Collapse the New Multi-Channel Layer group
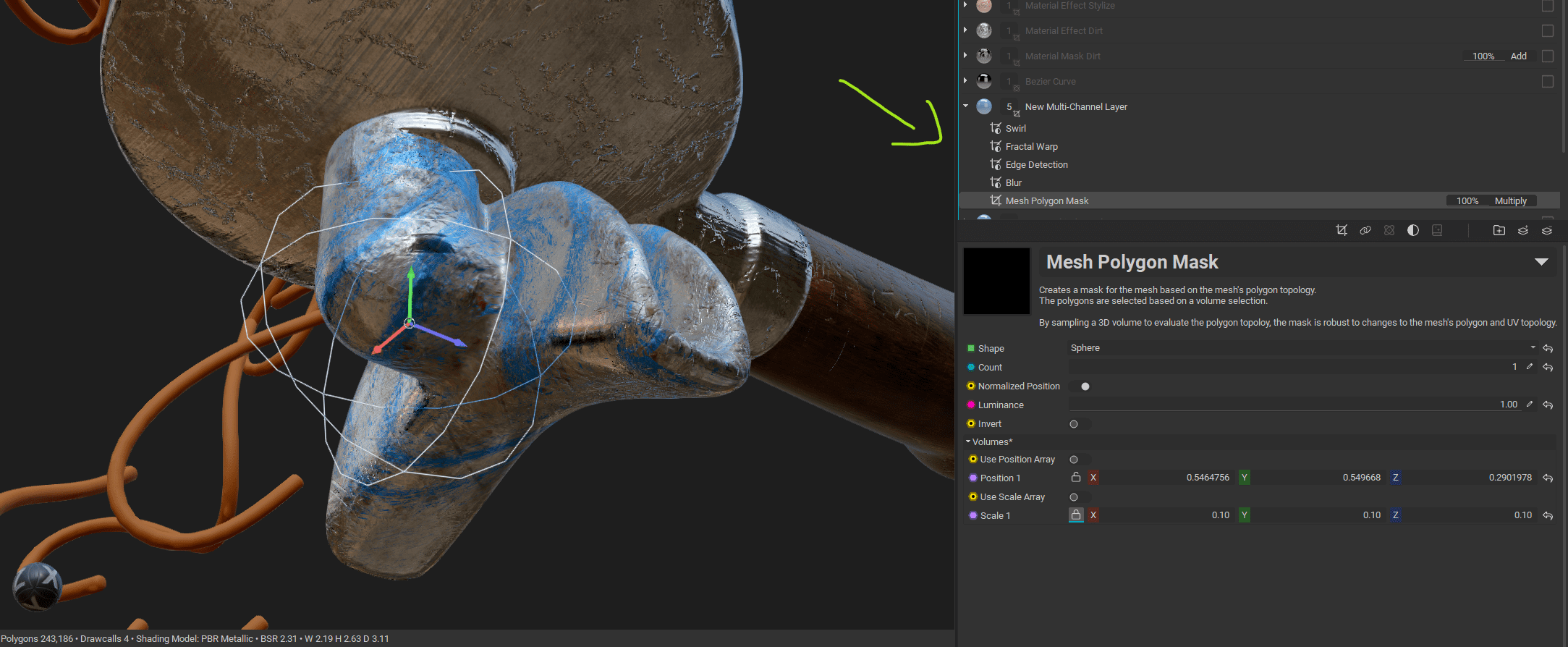 [x=965, y=106]
